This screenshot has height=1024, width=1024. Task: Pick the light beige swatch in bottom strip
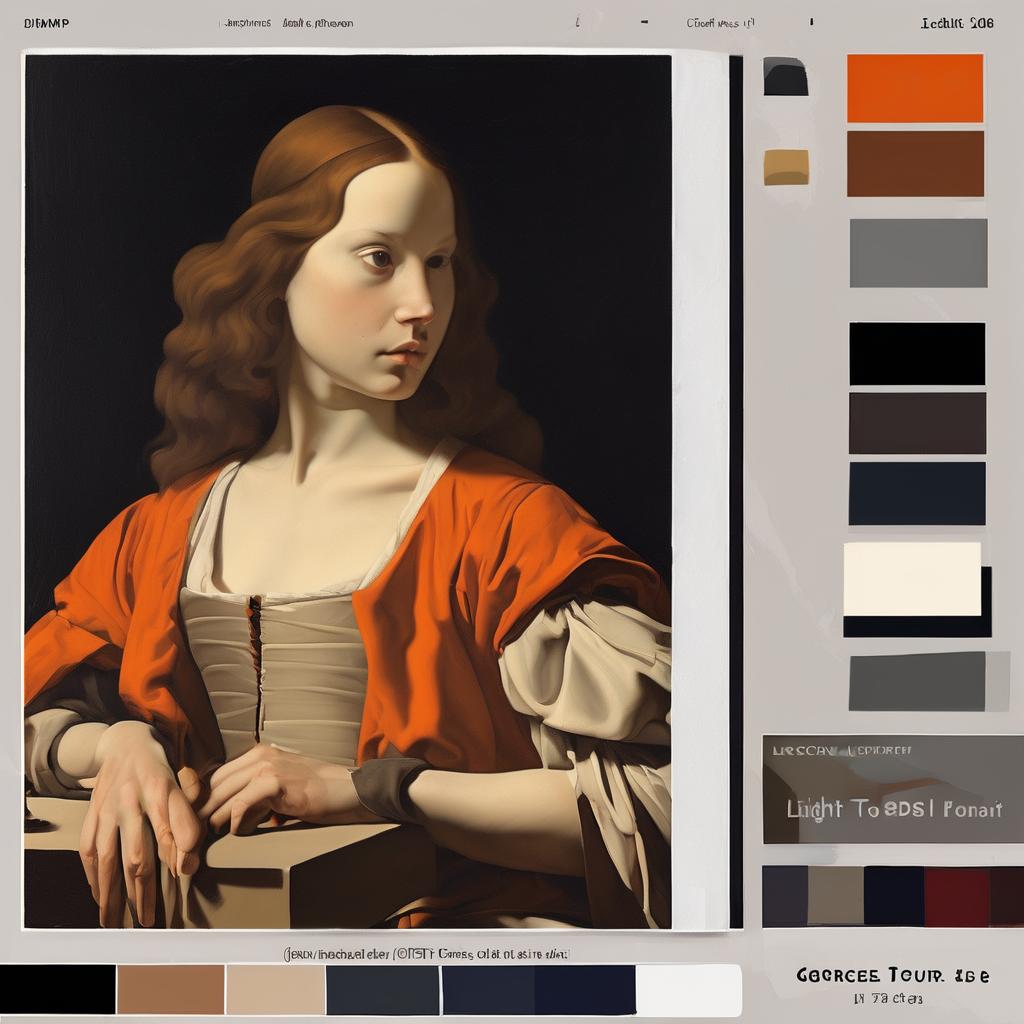tap(275, 989)
